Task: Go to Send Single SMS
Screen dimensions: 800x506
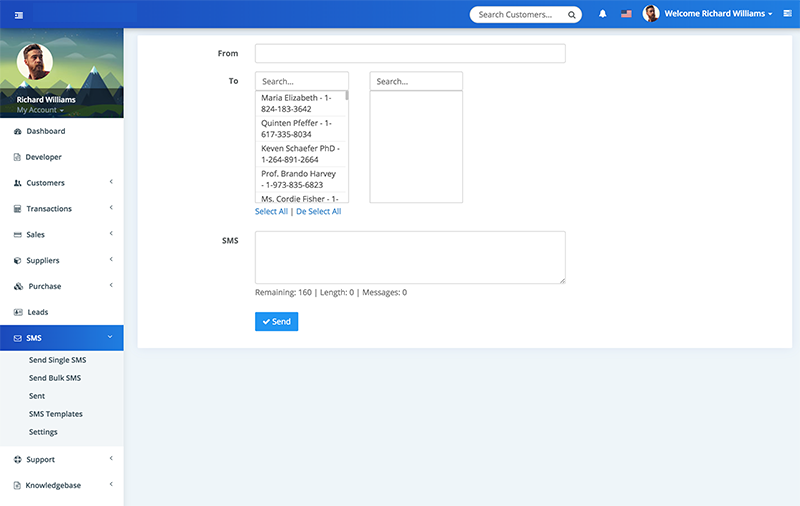Action: coord(58,360)
